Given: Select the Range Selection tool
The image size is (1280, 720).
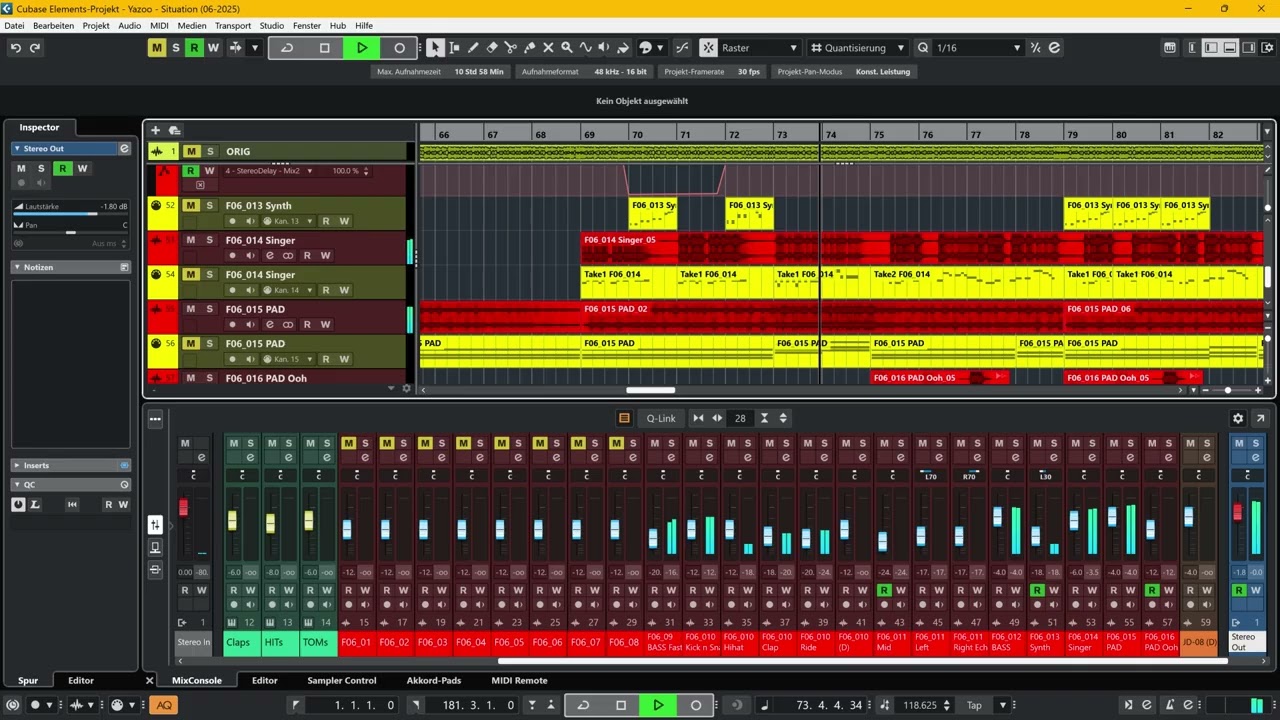Looking at the screenshot, I should point(454,48).
